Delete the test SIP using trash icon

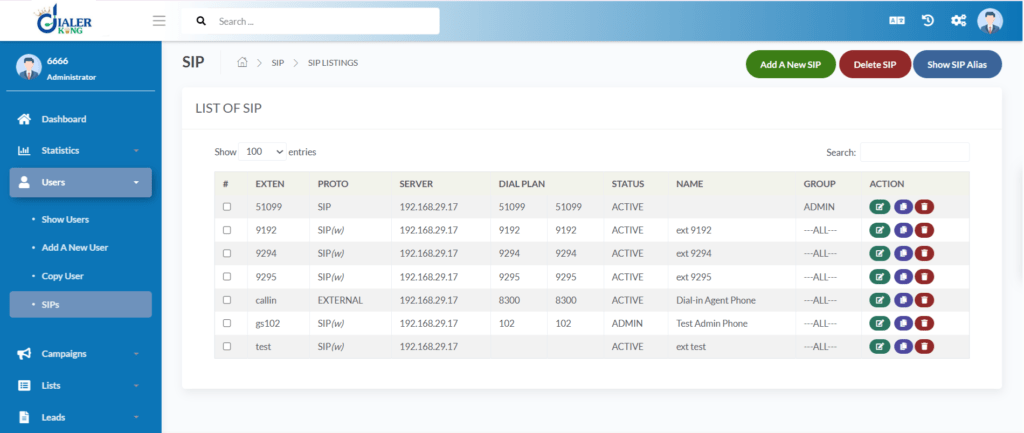(x=924, y=346)
